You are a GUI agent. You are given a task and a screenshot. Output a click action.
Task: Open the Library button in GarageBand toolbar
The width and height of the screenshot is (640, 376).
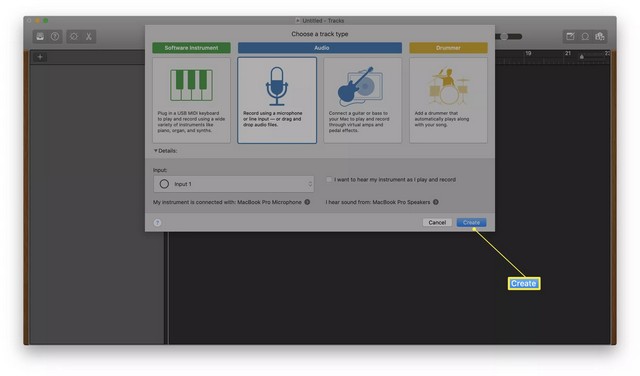click(40, 37)
